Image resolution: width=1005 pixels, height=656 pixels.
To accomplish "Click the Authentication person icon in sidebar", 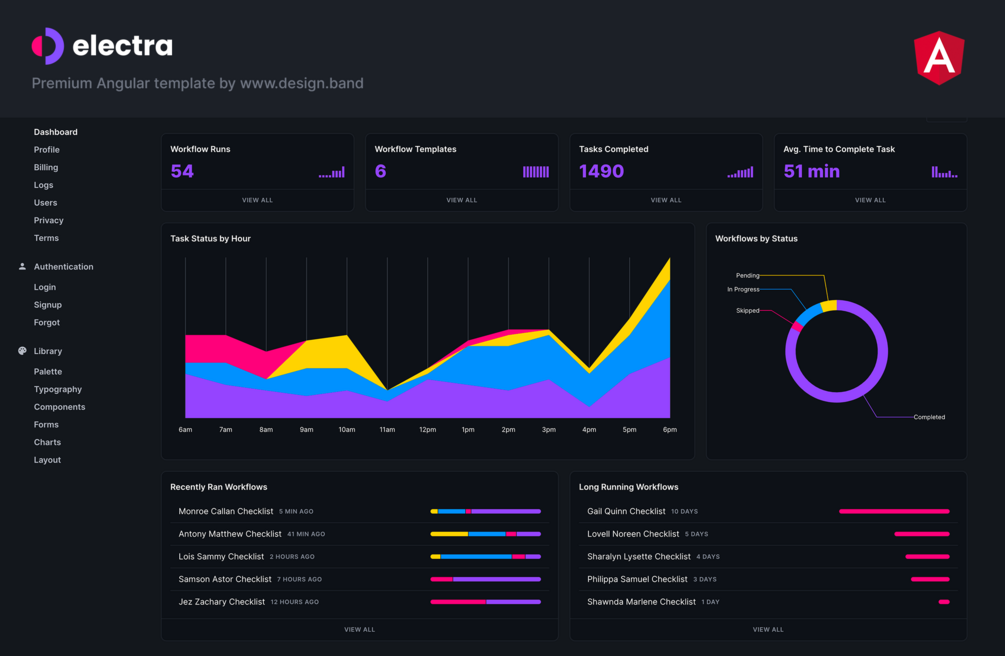I will 22,266.
